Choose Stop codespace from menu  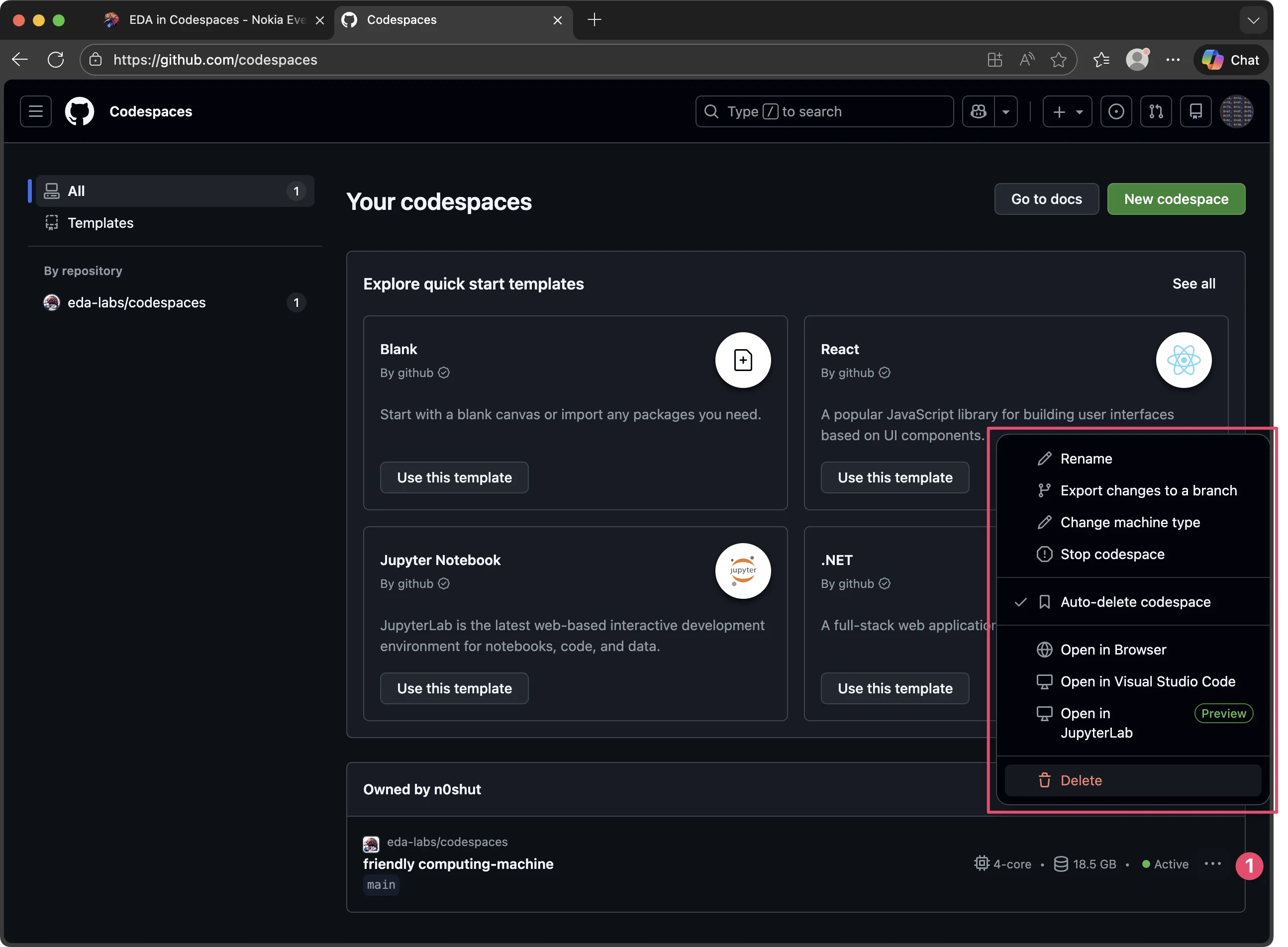click(x=1133, y=555)
